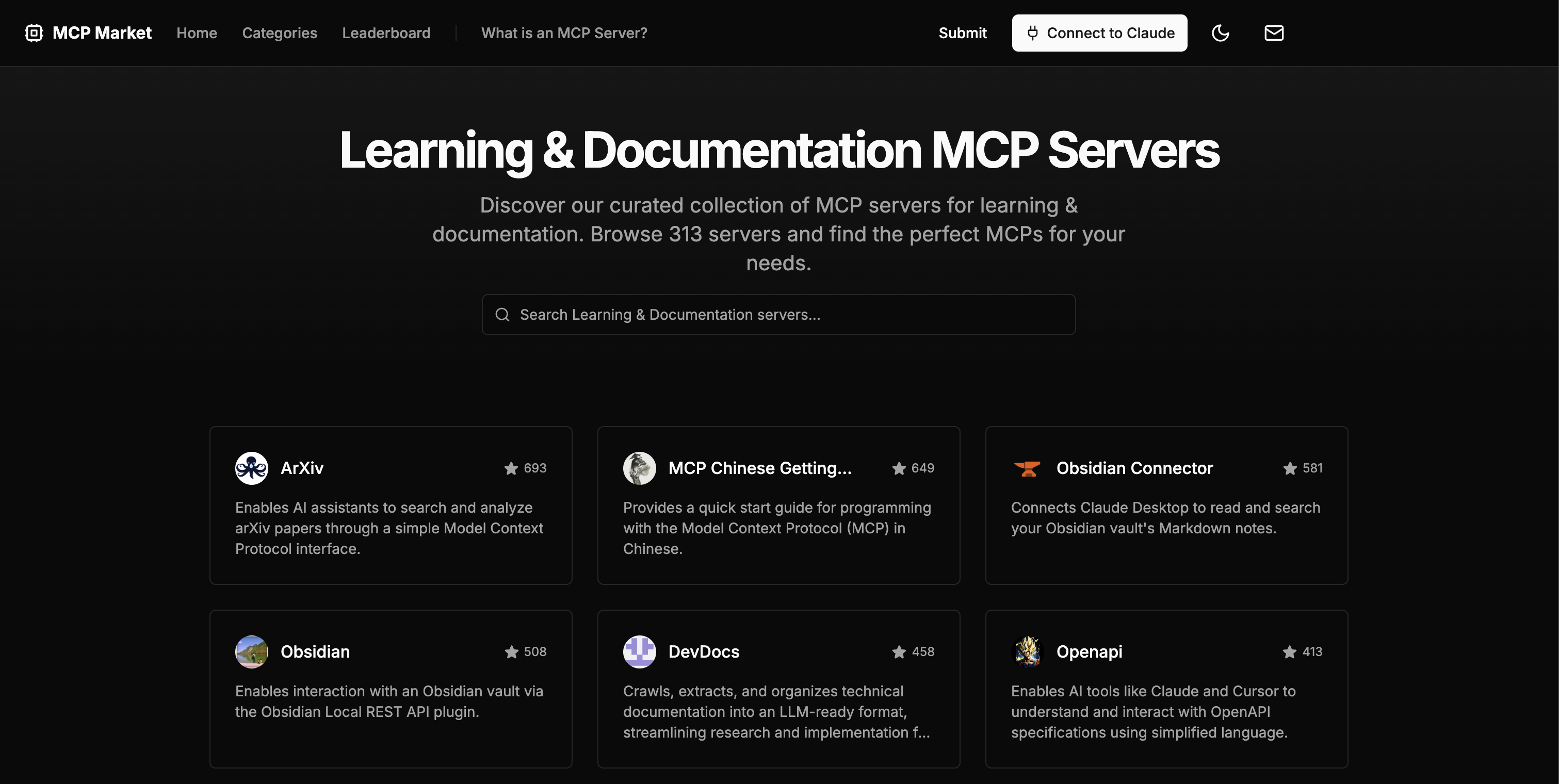Toggle dark mode with the moon icon
The height and width of the screenshot is (784, 1559).
[1220, 32]
